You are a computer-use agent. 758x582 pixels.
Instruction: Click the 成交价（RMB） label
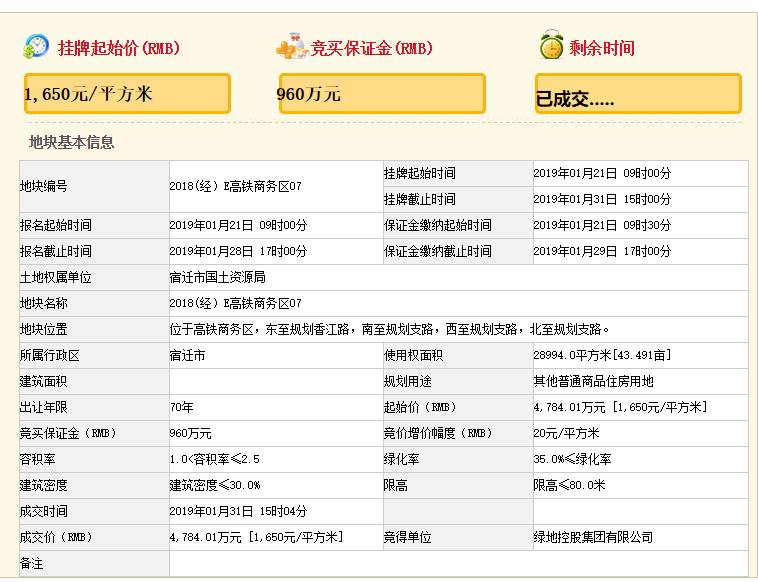56,538
